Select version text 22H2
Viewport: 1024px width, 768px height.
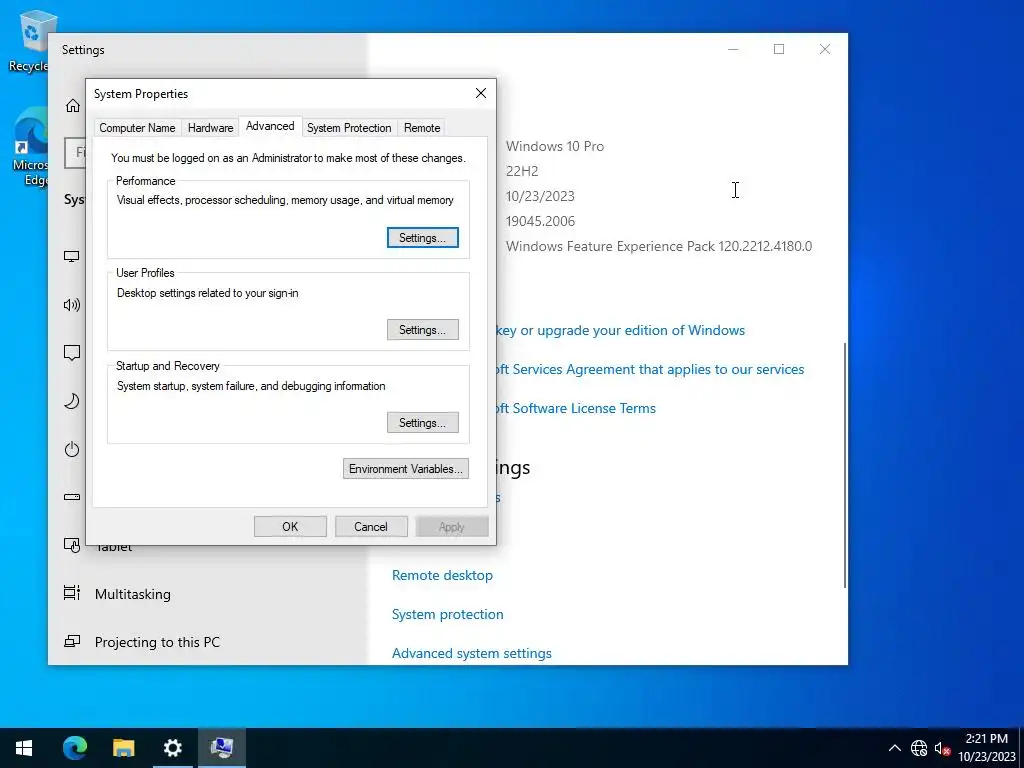(522, 171)
